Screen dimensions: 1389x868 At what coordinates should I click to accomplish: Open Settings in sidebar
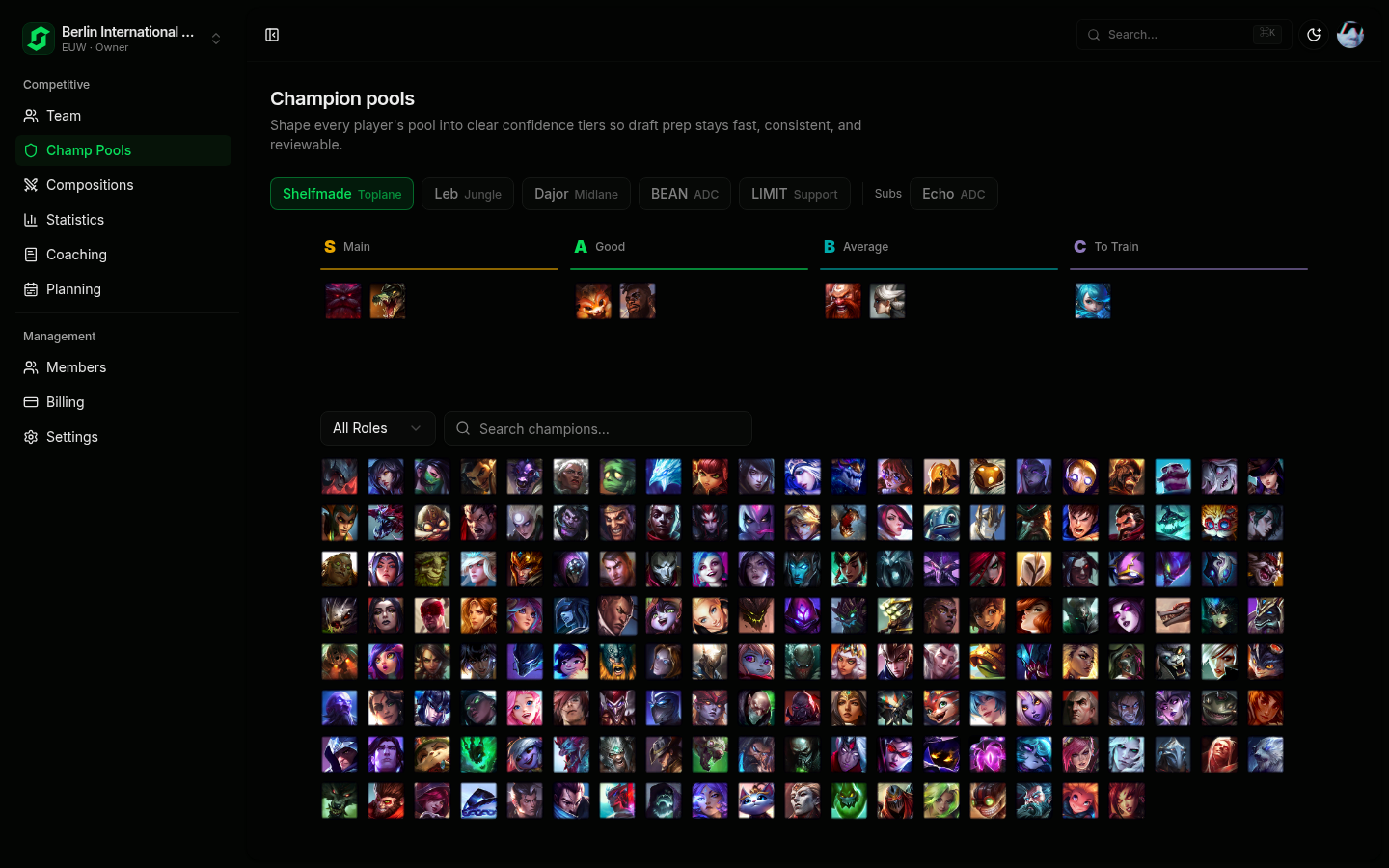point(123,437)
